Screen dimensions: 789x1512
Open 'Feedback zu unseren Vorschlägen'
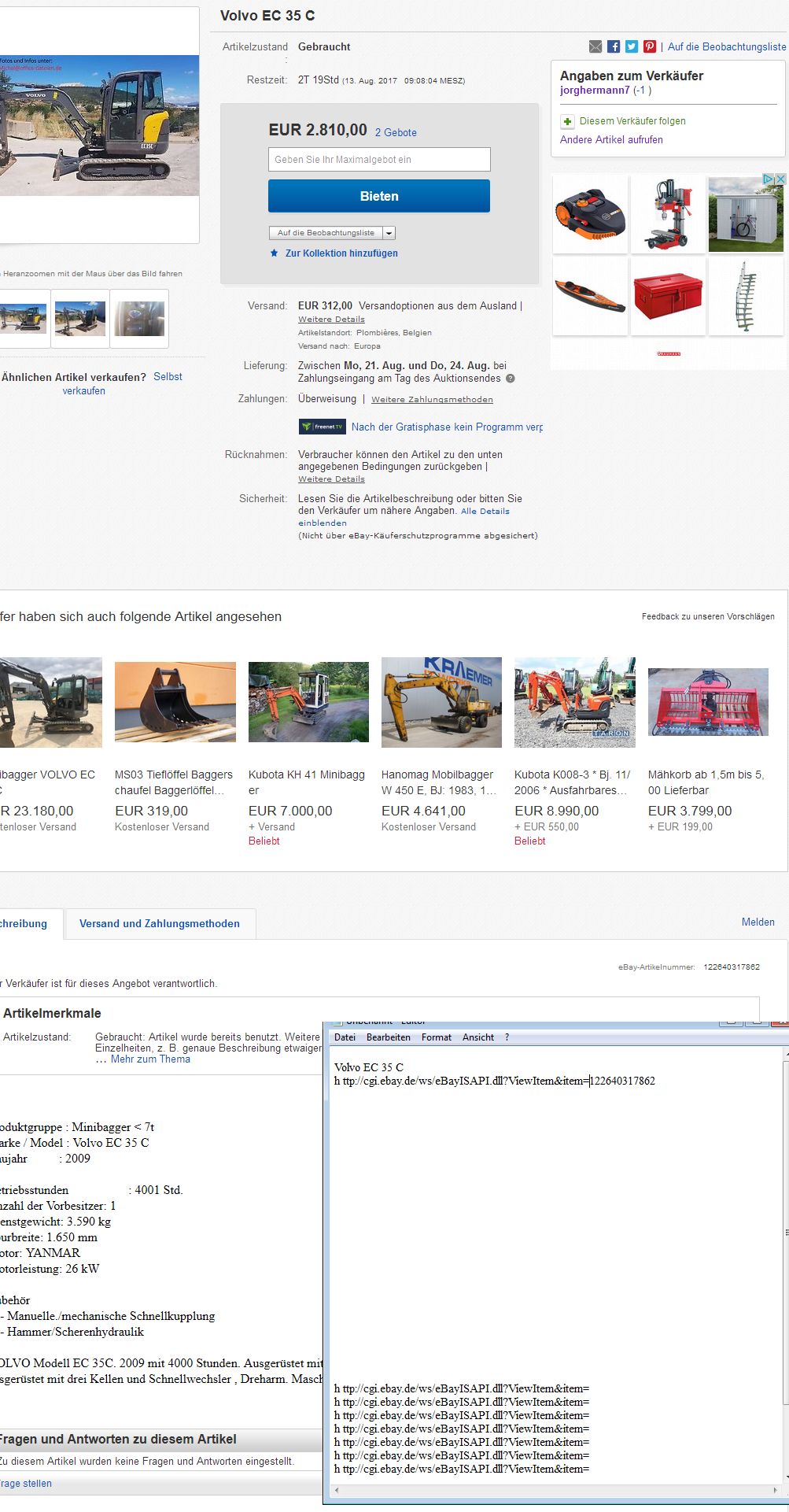pyautogui.click(x=708, y=616)
